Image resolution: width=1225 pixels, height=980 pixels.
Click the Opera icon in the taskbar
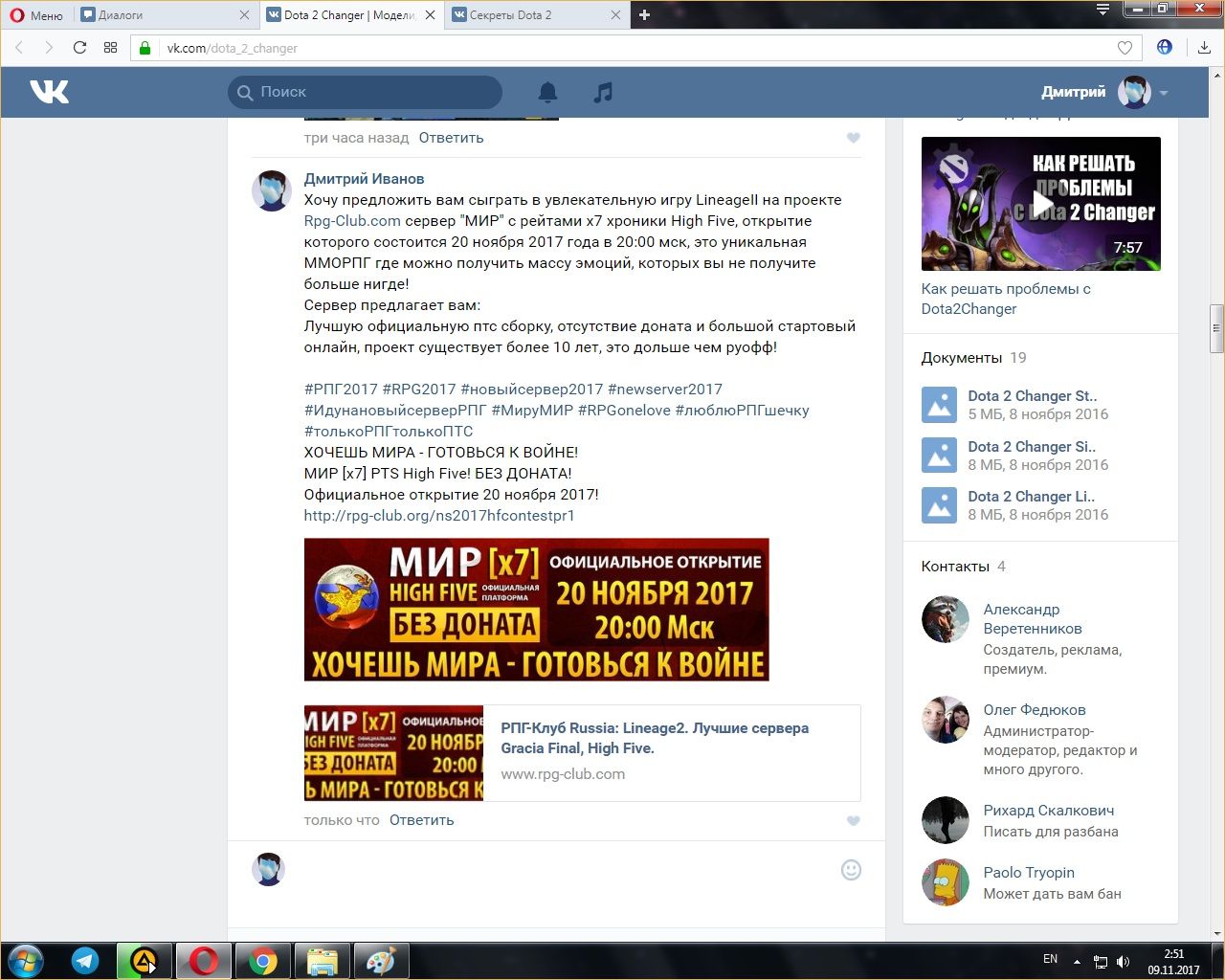(204, 961)
